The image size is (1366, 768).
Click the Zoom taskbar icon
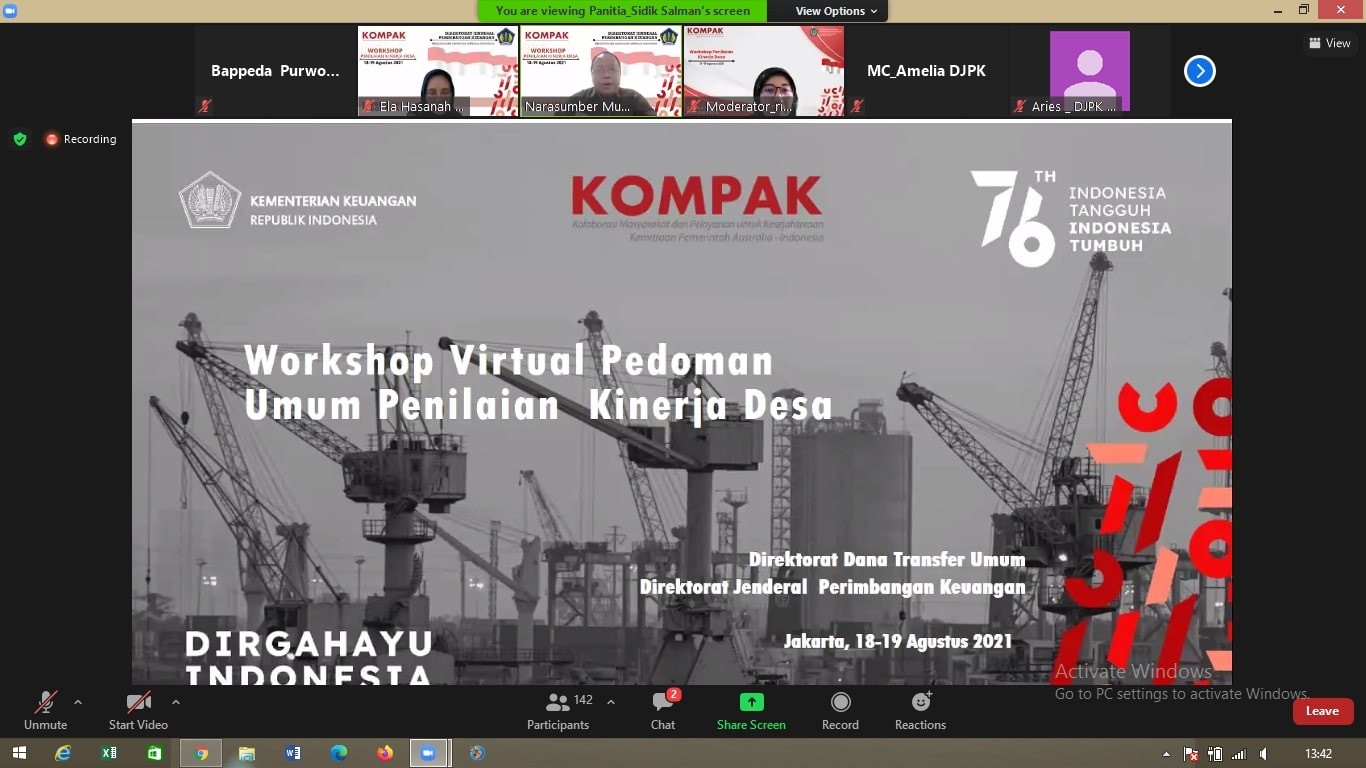coord(431,753)
